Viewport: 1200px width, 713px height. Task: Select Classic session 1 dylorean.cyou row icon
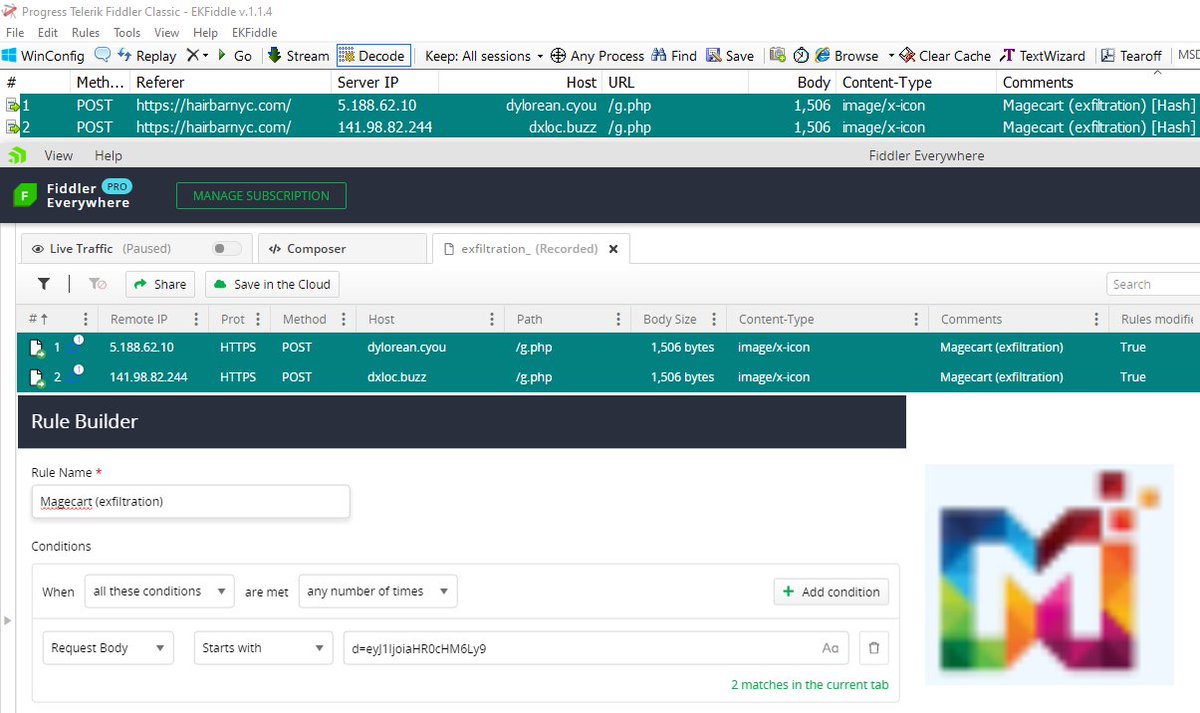click(13, 105)
